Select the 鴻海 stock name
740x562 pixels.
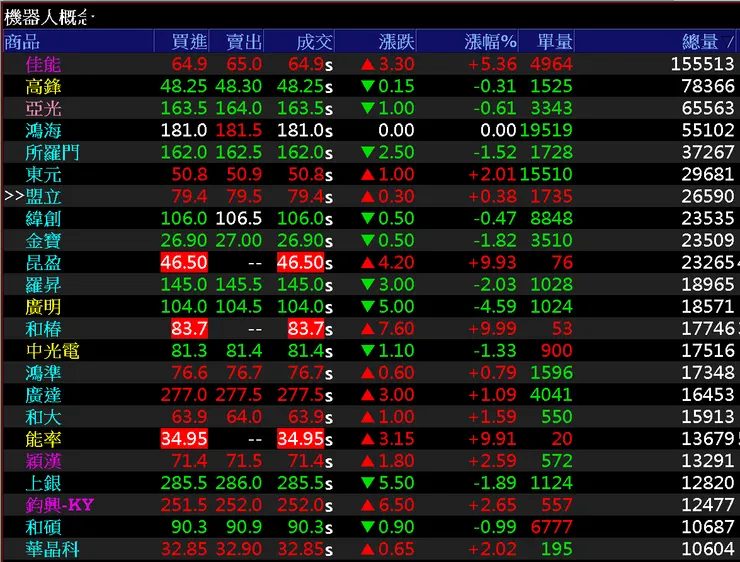click(x=43, y=130)
